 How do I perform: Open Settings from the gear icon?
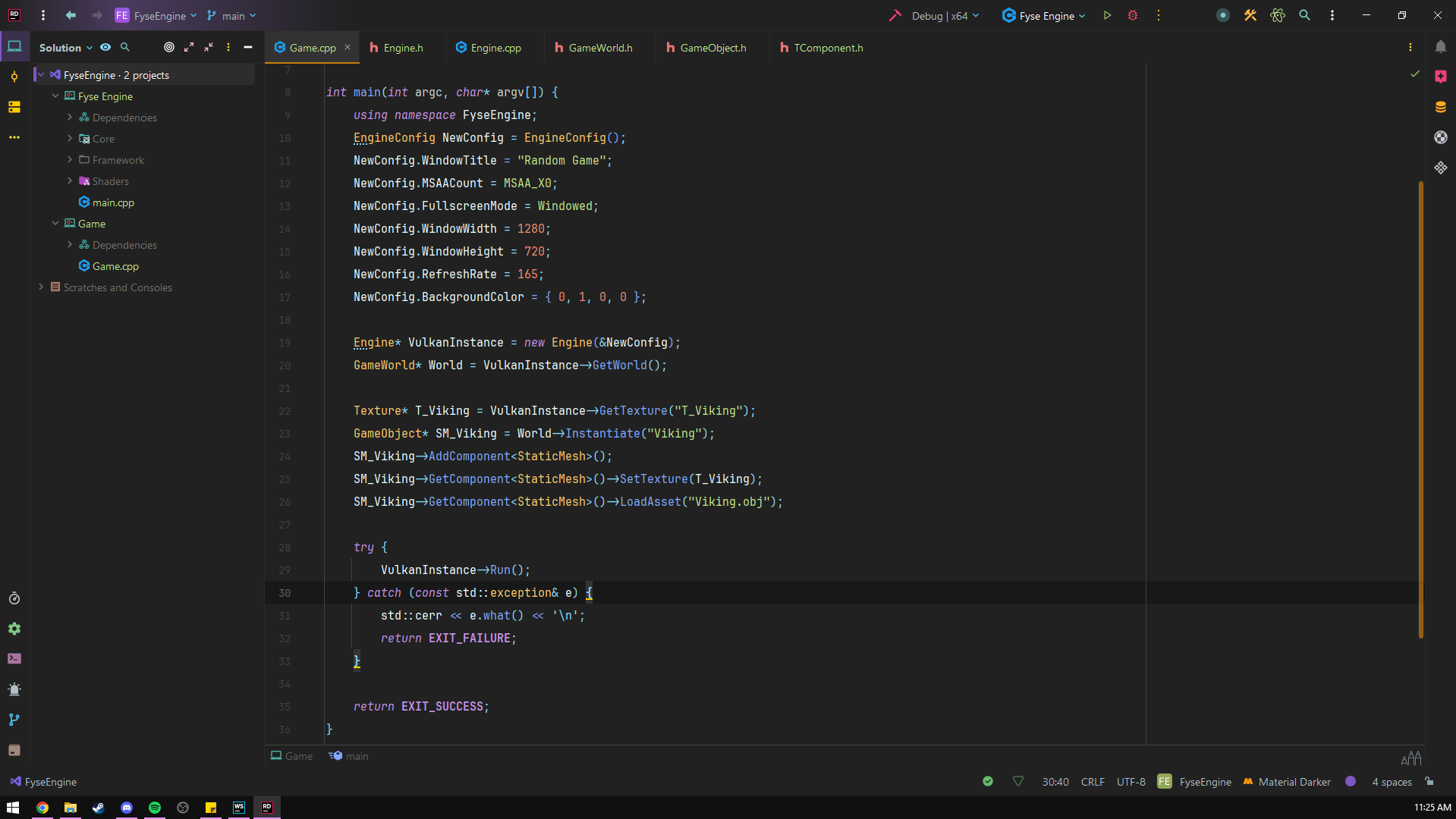(14, 629)
